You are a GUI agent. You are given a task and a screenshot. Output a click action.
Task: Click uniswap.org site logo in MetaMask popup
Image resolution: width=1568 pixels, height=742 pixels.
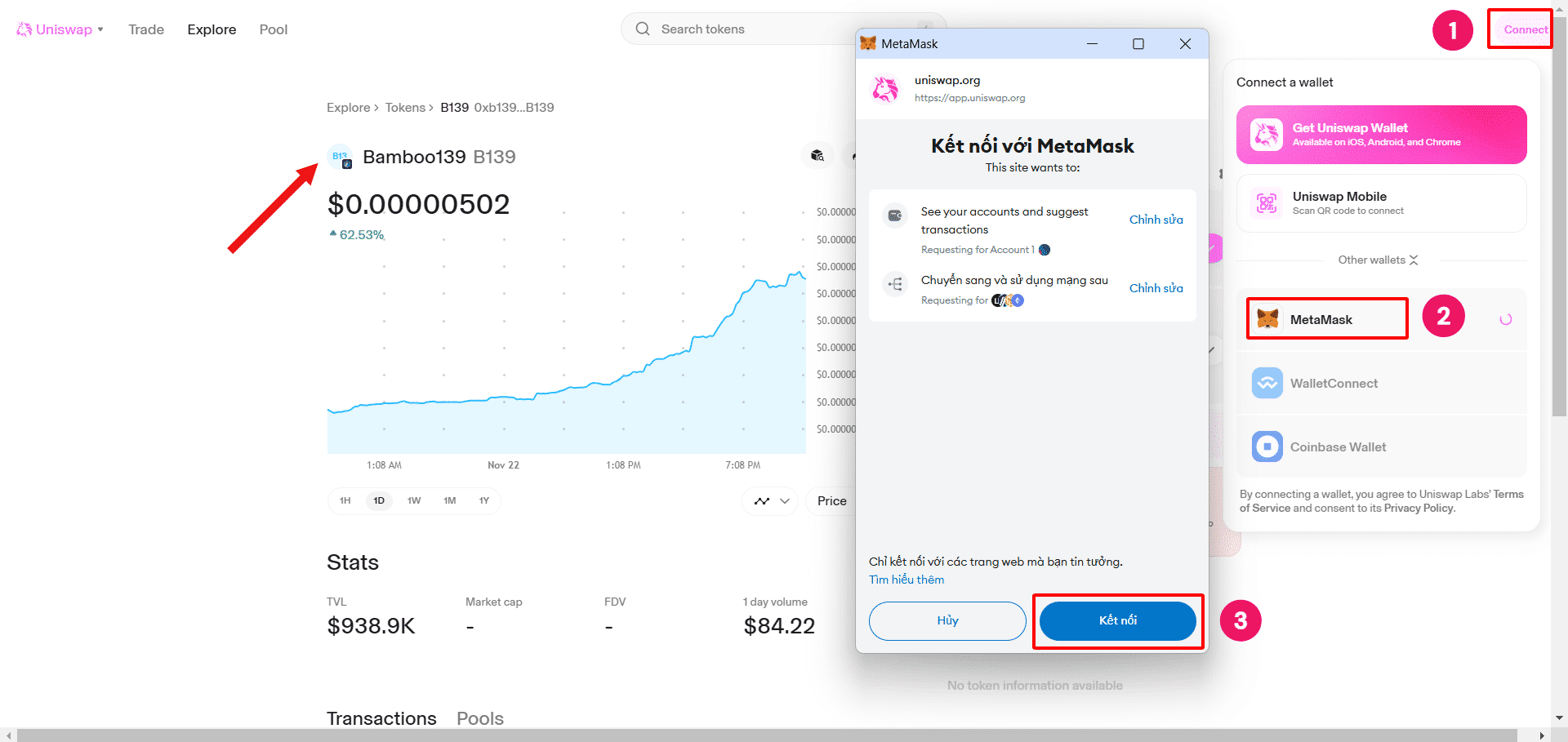[x=885, y=88]
